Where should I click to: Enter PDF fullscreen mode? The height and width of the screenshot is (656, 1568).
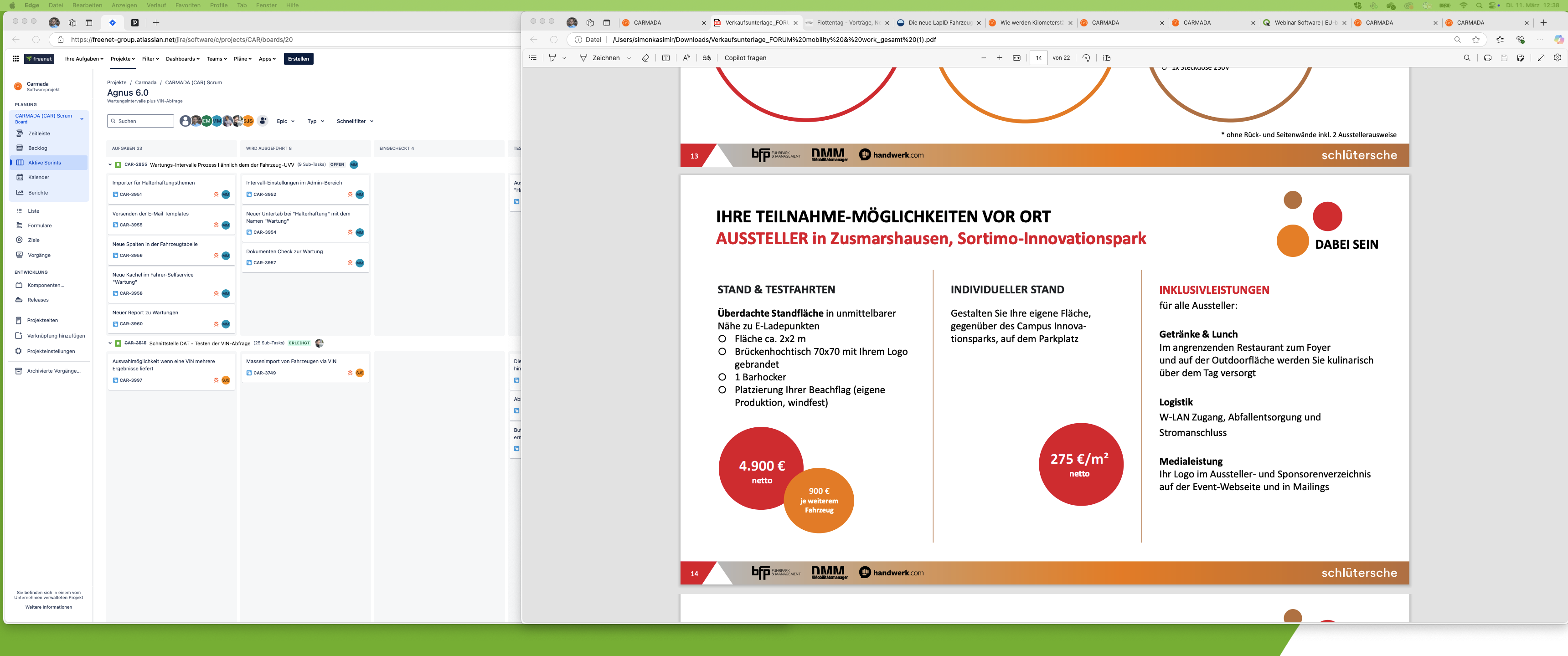(1541, 58)
